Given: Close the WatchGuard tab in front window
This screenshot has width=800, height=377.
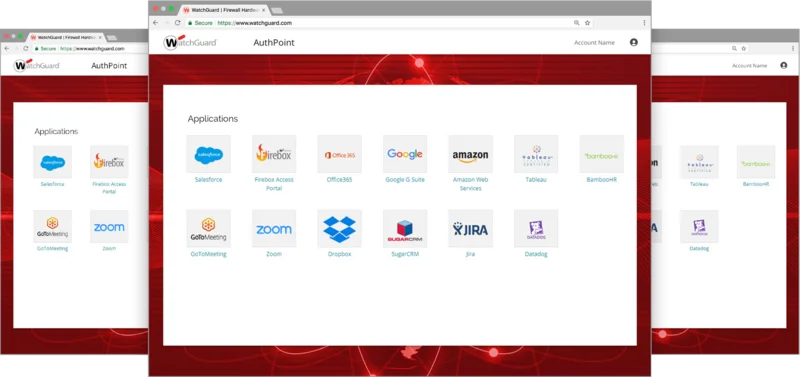Looking at the screenshot, I should pyautogui.click(x=264, y=10).
